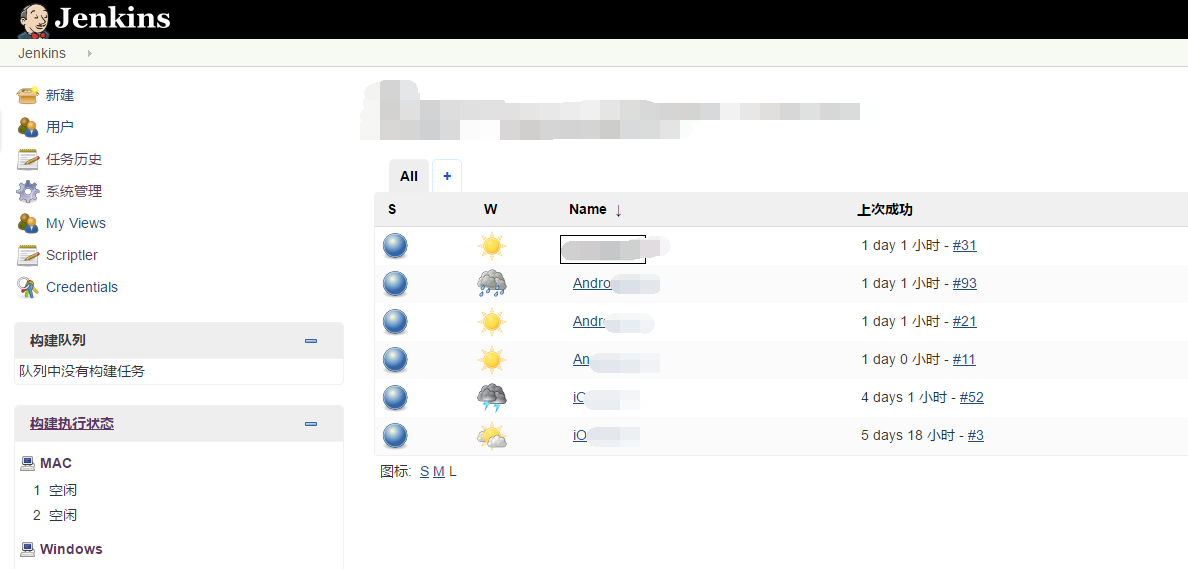Viewport: 1188px width, 569px height.
Task: Open the 系统管理 link
Action: point(73,191)
